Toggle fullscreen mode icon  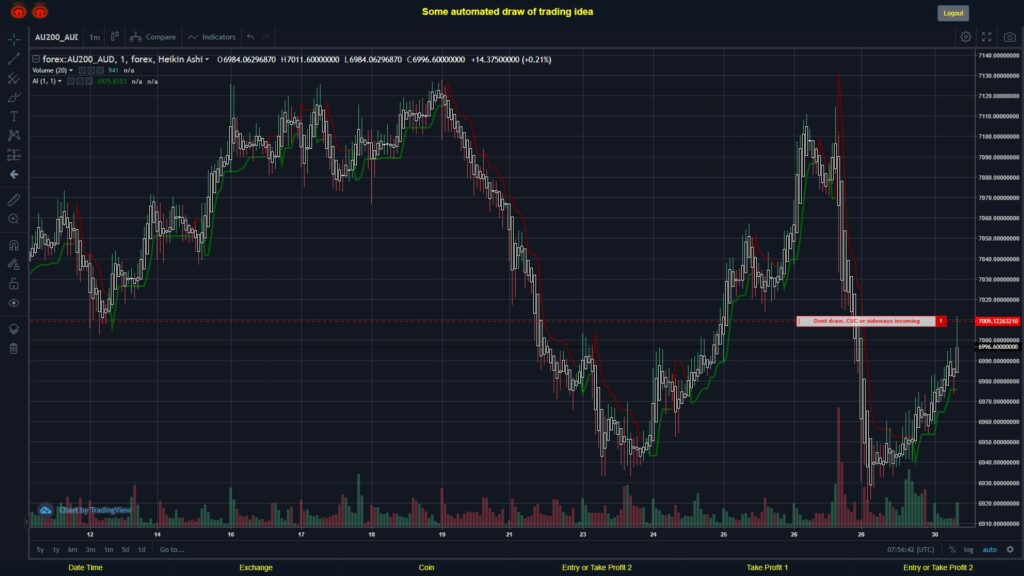click(x=987, y=37)
